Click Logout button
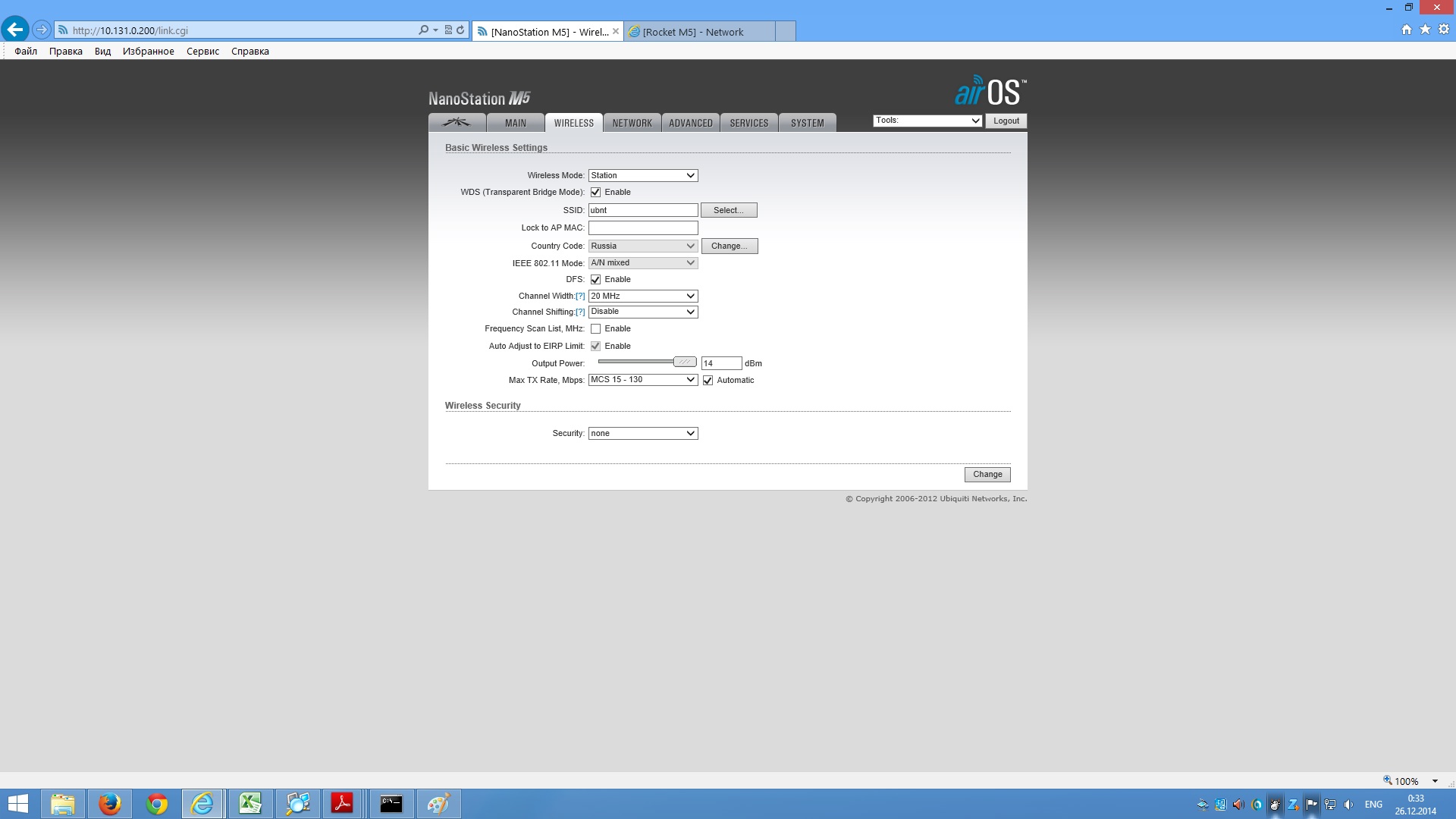Screen dimensions: 1456x819 1006,121
